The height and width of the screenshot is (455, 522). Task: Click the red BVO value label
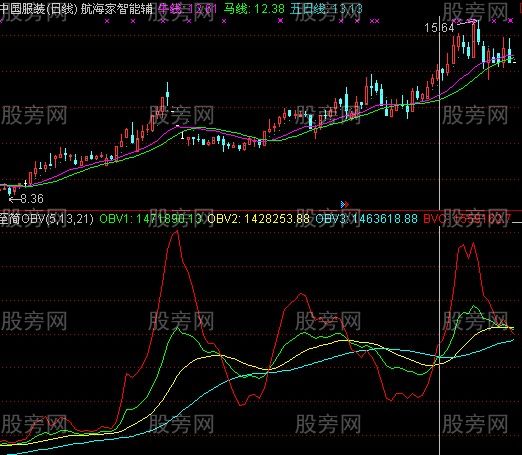tap(467, 219)
